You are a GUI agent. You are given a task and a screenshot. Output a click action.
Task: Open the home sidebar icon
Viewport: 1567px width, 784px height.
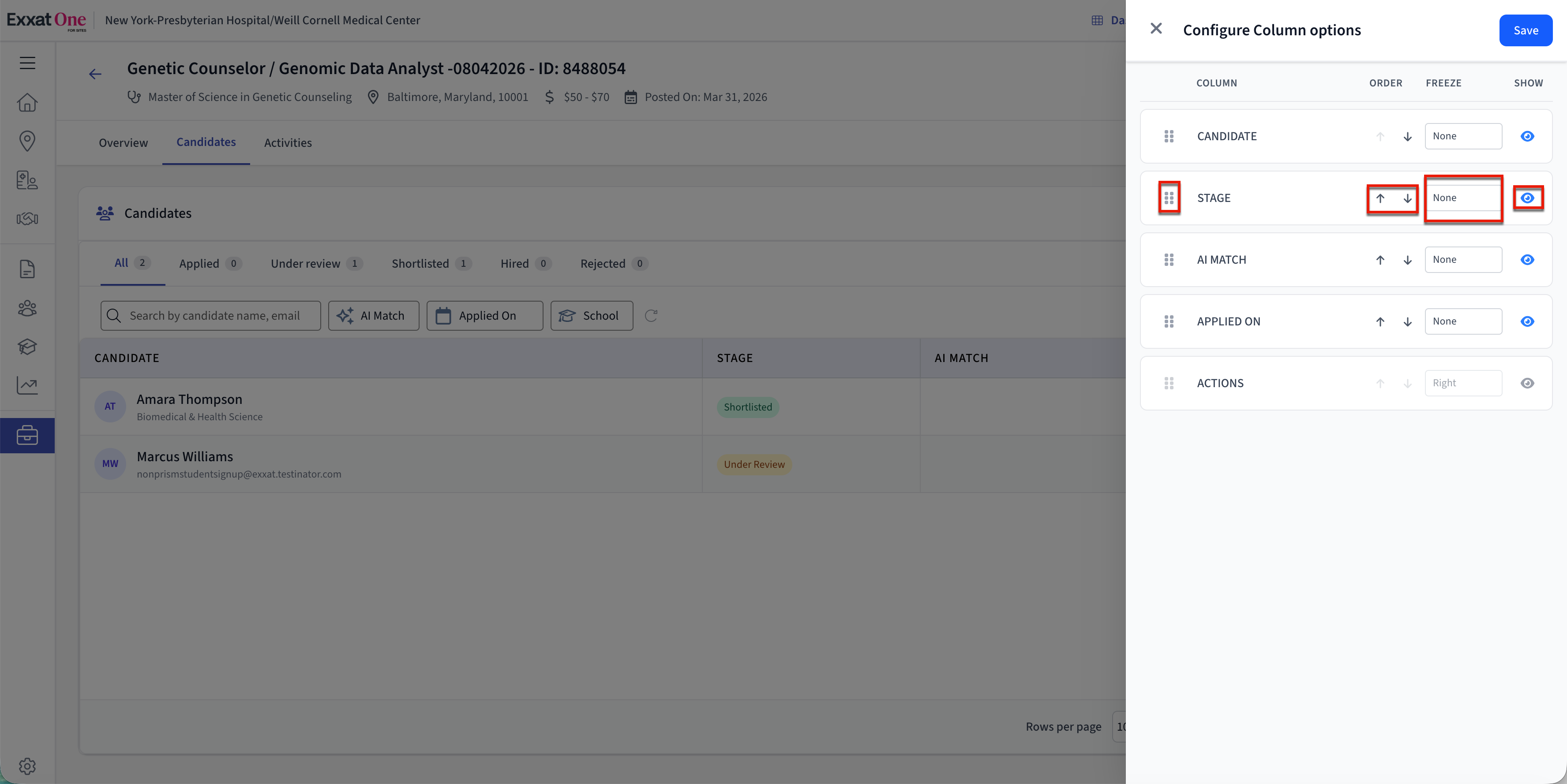(27, 102)
